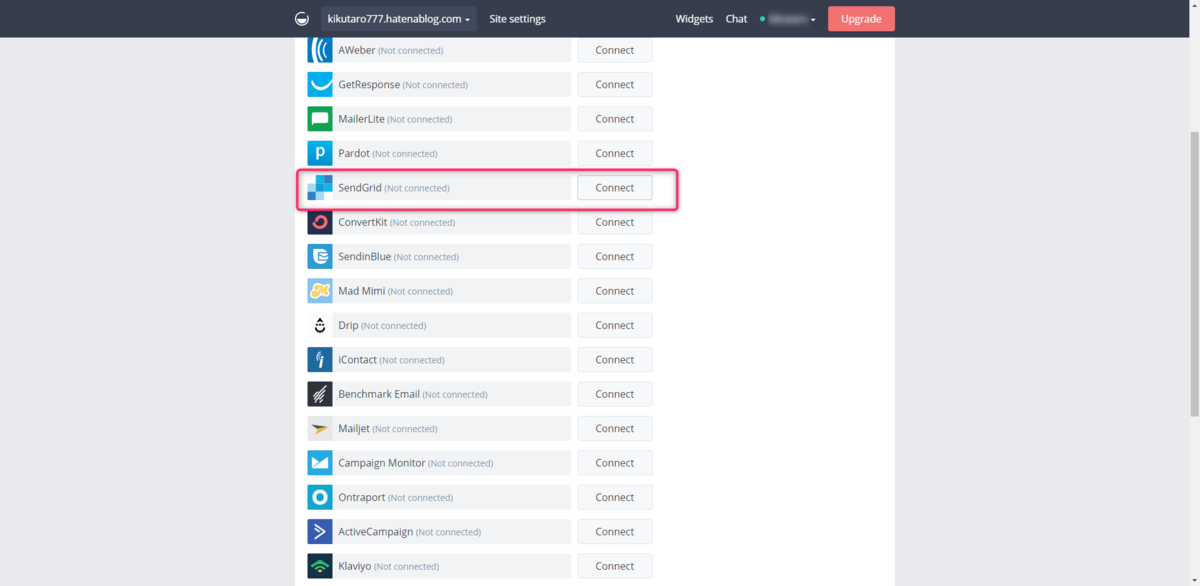1200x586 pixels.
Task: Open the user account dropdown
Action: (x=788, y=19)
